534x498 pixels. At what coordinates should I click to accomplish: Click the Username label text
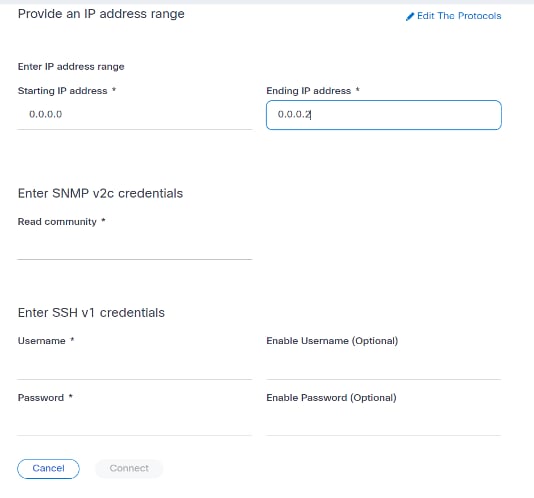pos(42,341)
